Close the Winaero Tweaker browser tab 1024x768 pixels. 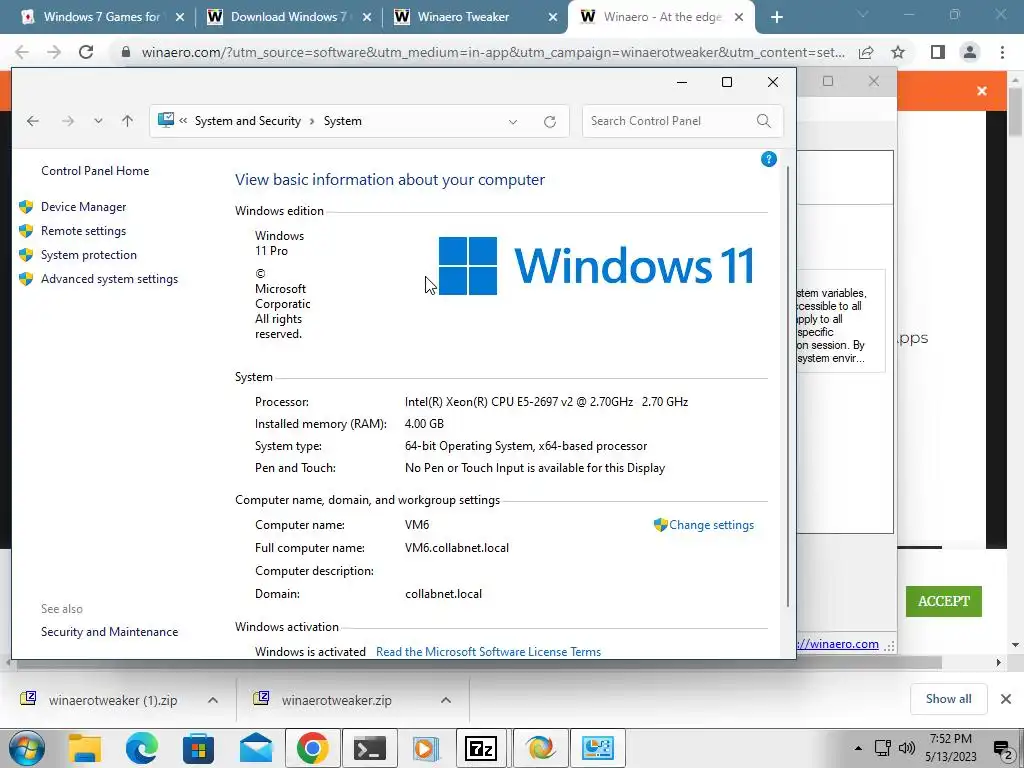pos(553,17)
